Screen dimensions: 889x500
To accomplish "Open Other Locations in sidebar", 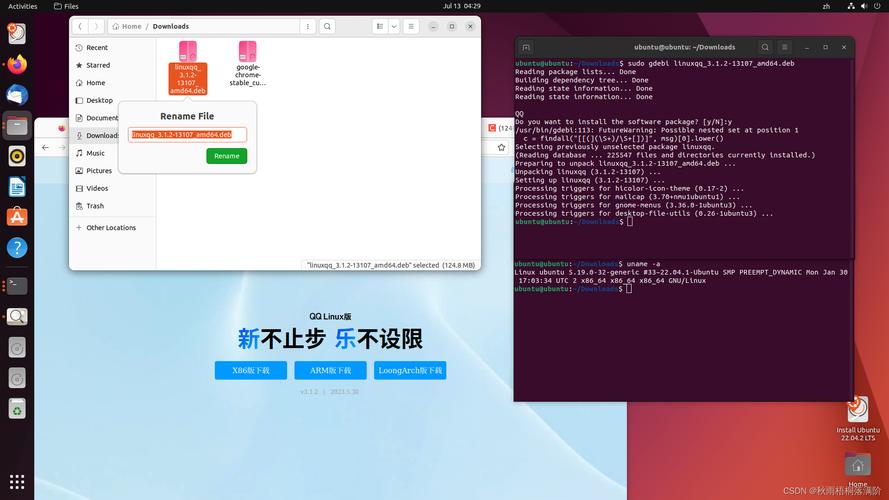I will point(112,228).
